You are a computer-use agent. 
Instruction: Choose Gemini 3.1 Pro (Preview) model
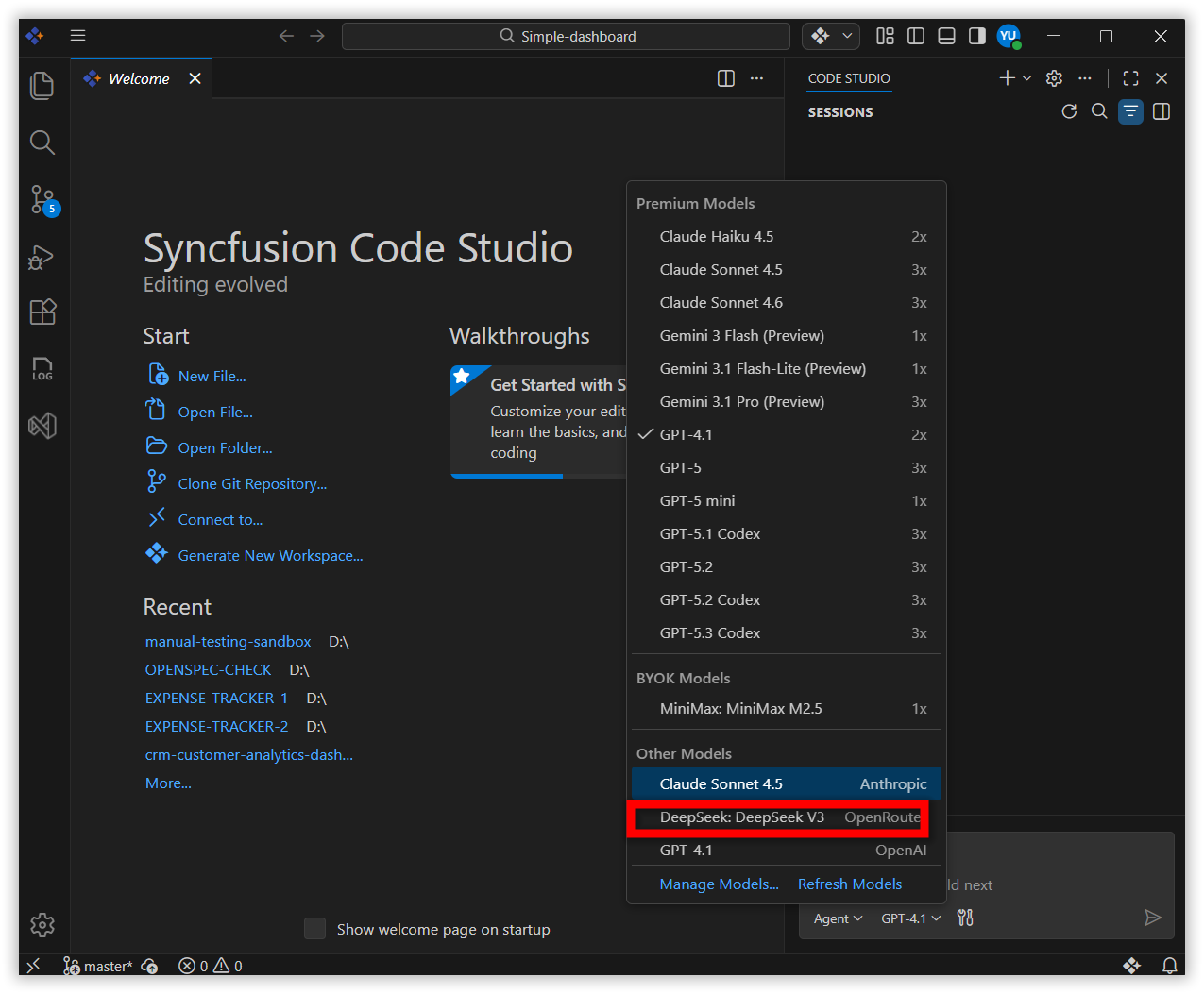[786, 402]
